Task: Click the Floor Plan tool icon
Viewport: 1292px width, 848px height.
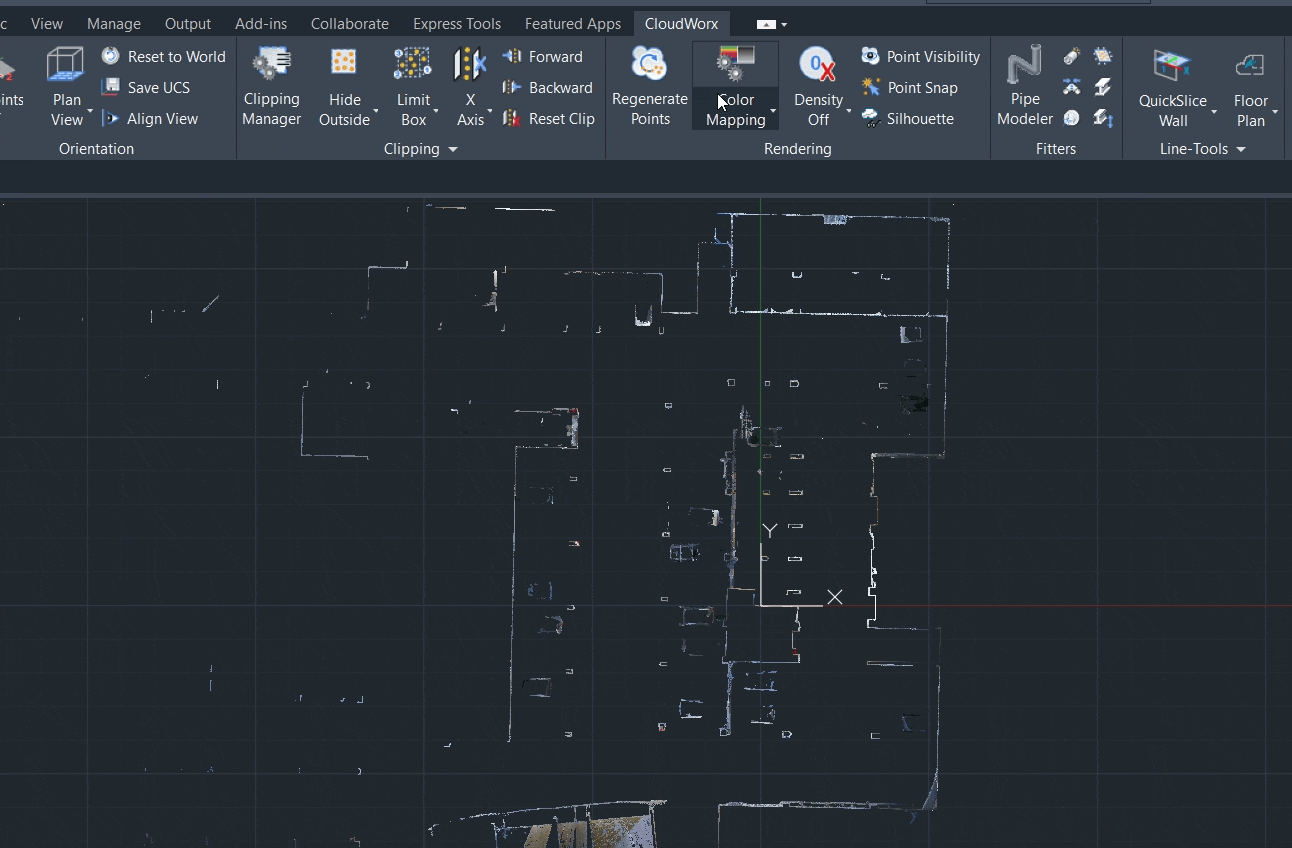Action: tap(1249, 66)
